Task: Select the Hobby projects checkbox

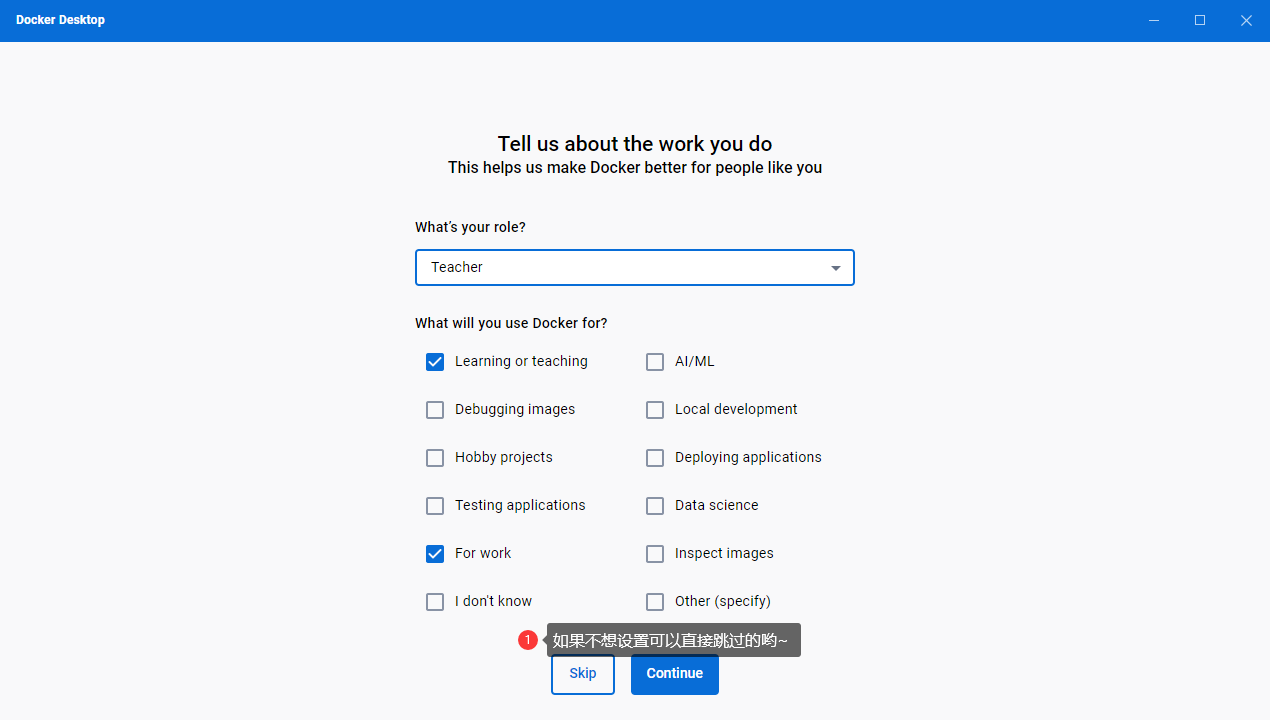Action: [435, 458]
